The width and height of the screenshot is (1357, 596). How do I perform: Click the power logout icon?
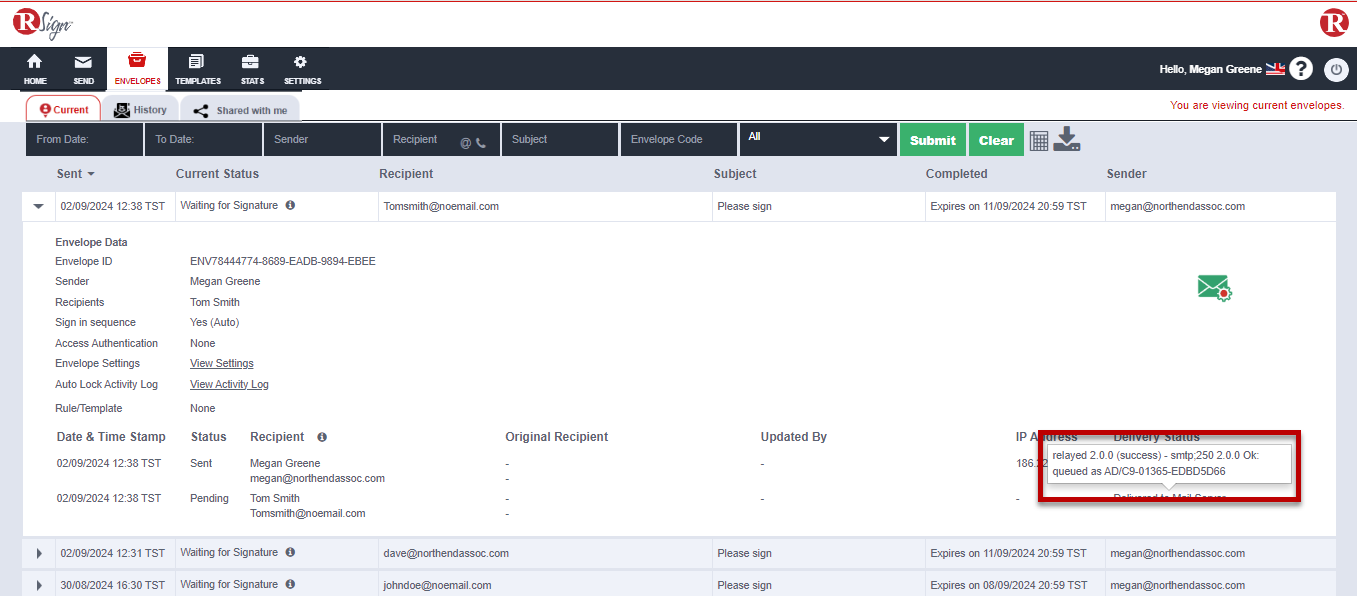[x=1336, y=69]
